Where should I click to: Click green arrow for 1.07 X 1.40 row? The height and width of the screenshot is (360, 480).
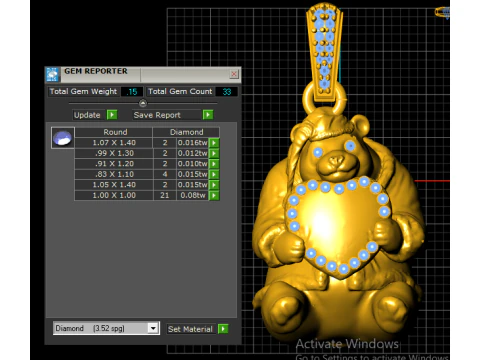coord(214,143)
